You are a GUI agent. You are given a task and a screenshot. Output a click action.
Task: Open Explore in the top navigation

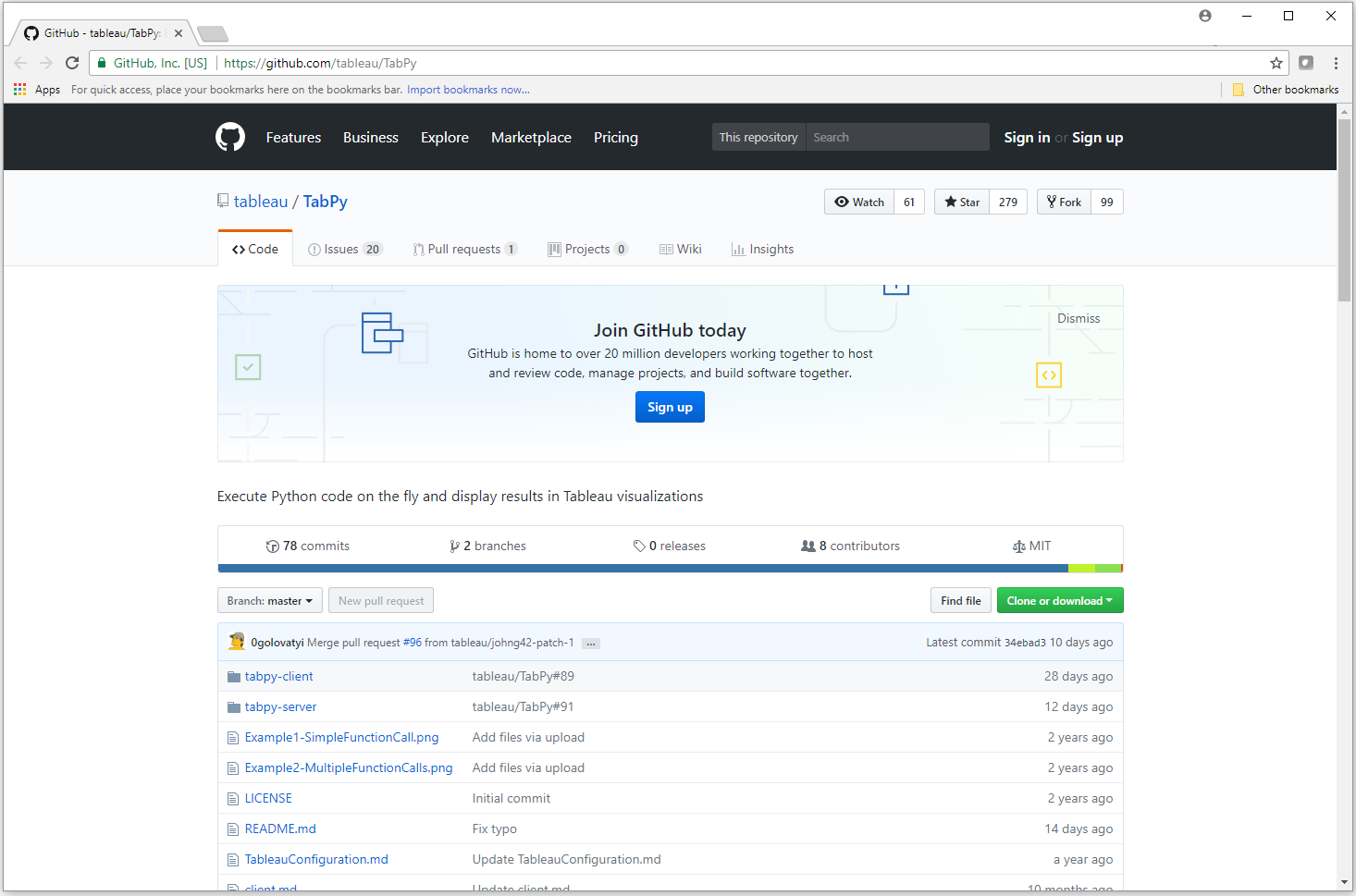445,137
